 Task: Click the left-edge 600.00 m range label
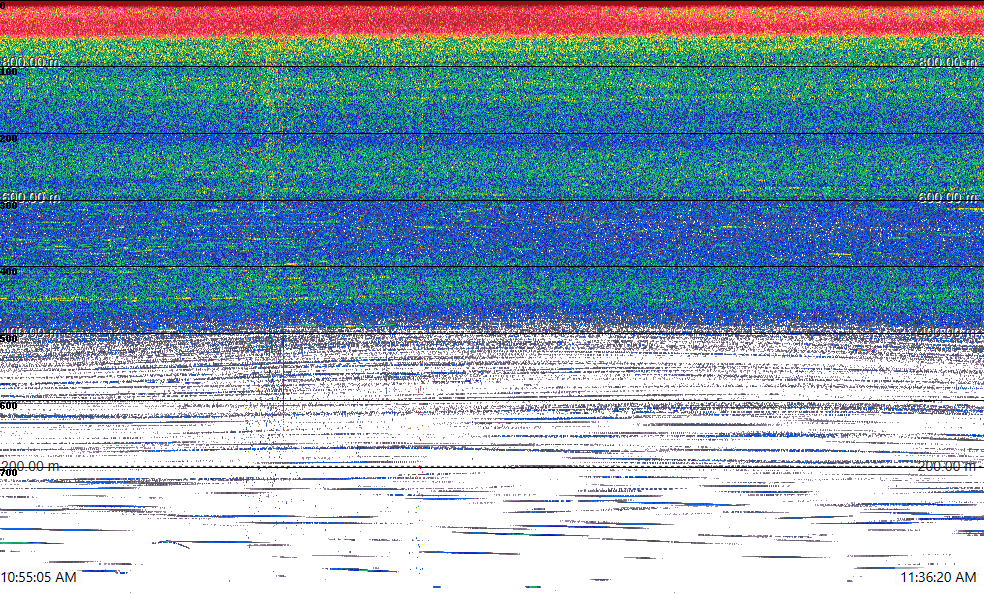[x=31, y=197]
